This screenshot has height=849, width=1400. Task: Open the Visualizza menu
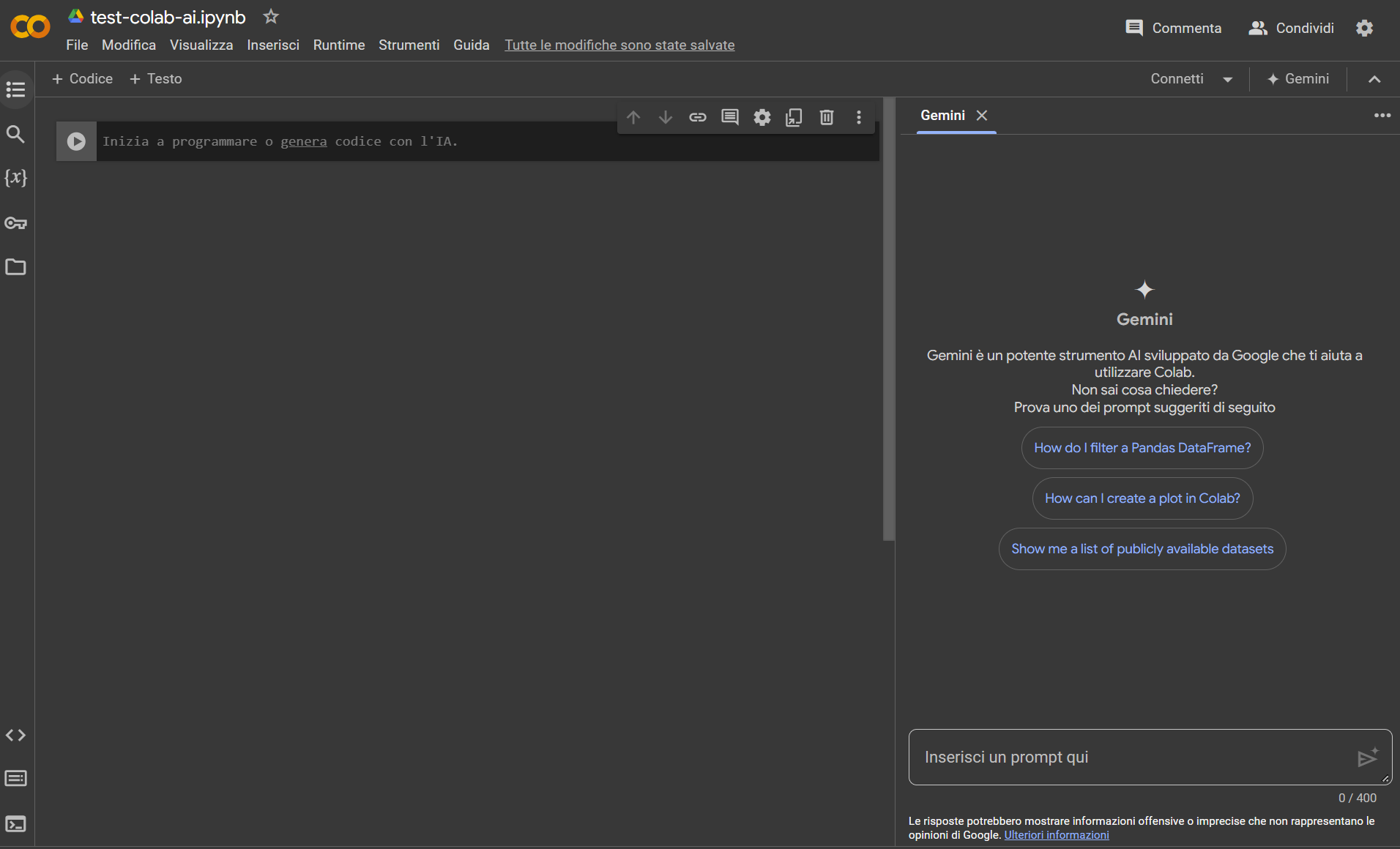coord(201,45)
